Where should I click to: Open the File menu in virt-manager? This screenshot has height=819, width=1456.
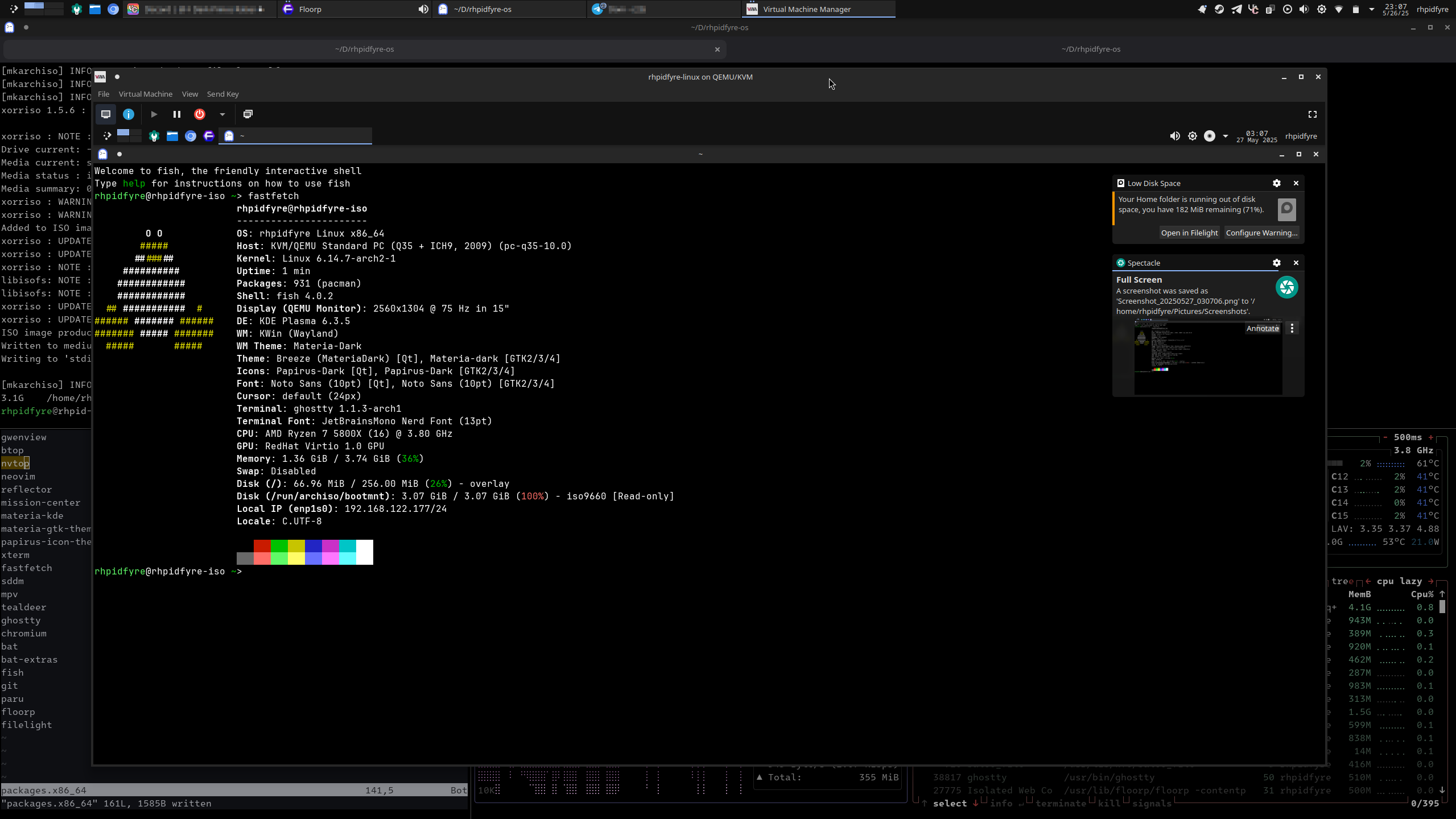click(104, 94)
